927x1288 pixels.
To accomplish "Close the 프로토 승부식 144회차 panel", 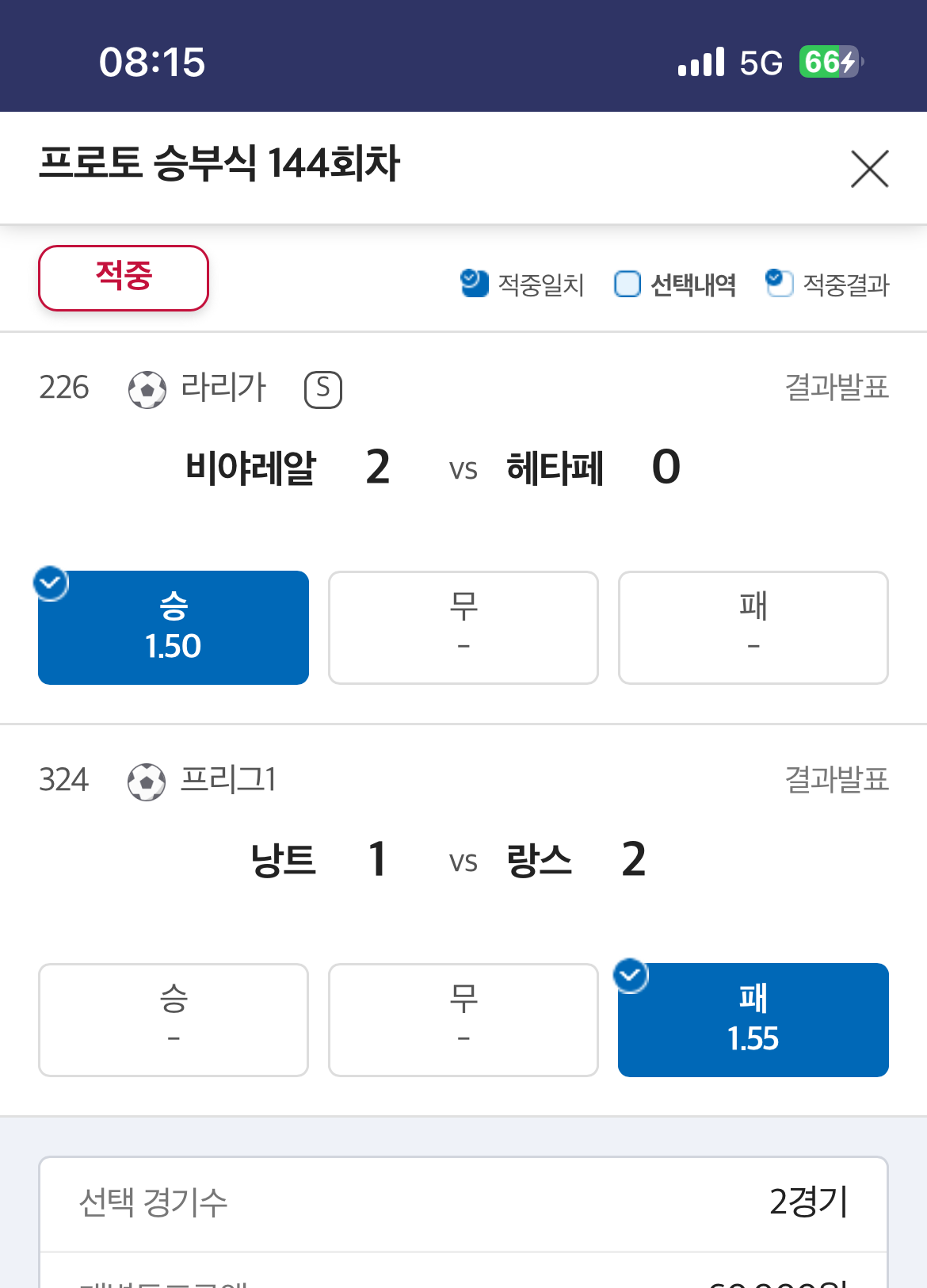I will 869,169.
